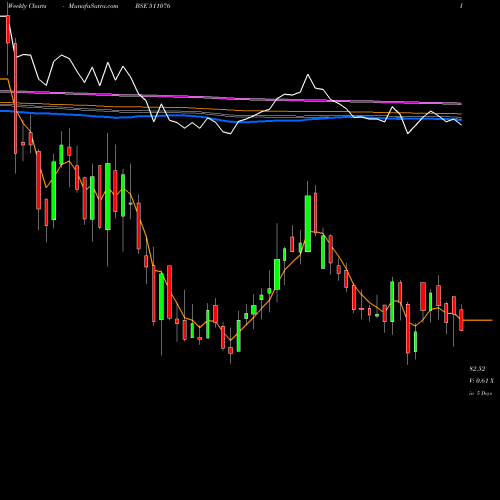The height and width of the screenshot is (500, 500).
Task: Click the 'MunafaSutra.com' label
Action: coord(93,6)
